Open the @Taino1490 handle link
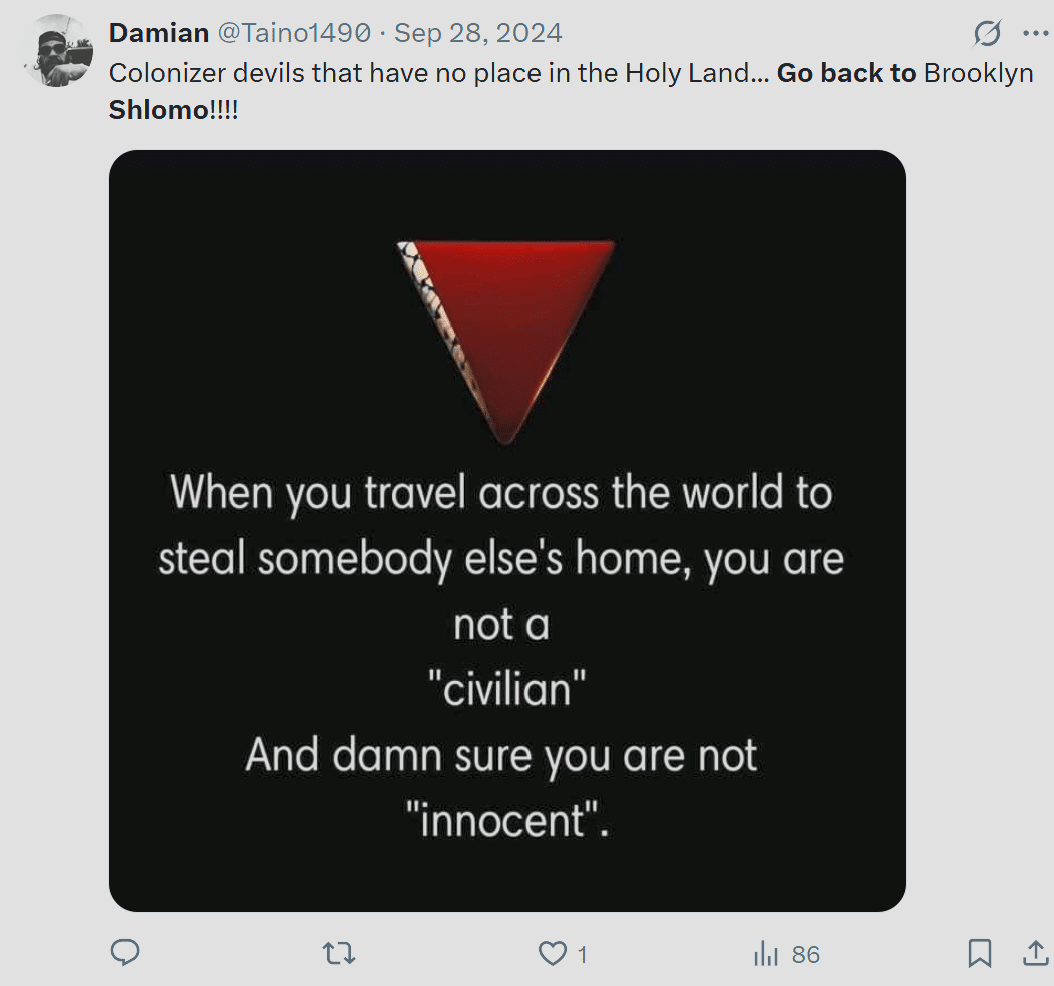Screen dimensions: 1054x986 294,33
